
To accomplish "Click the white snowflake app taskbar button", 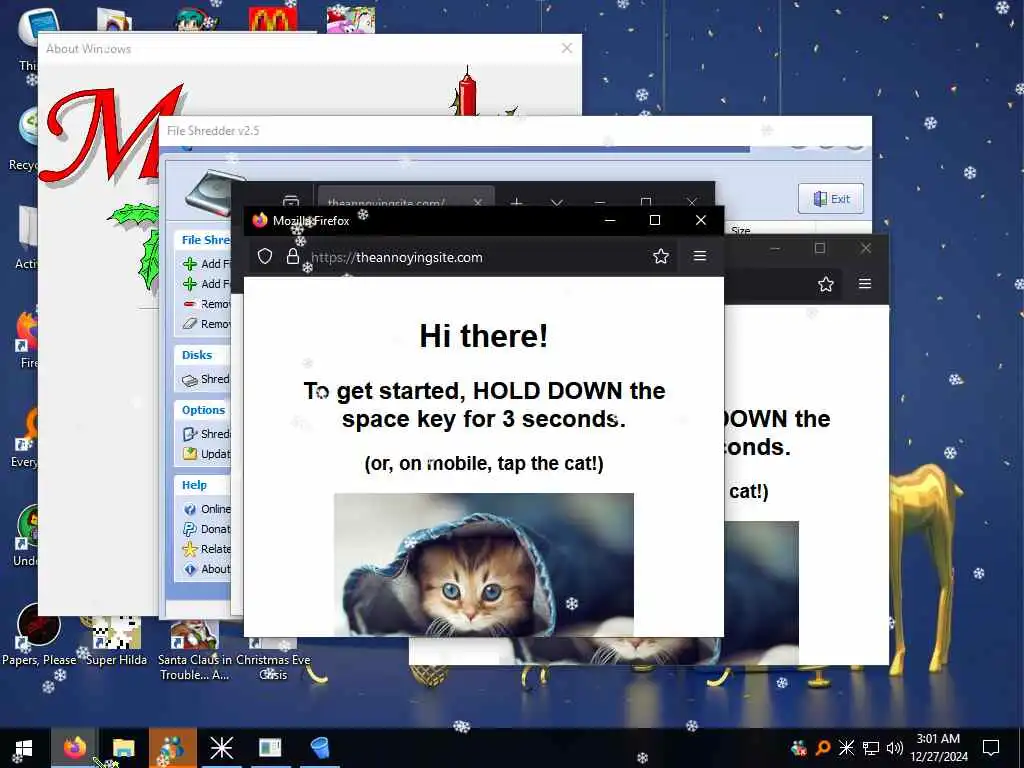I will pyautogui.click(x=221, y=748).
